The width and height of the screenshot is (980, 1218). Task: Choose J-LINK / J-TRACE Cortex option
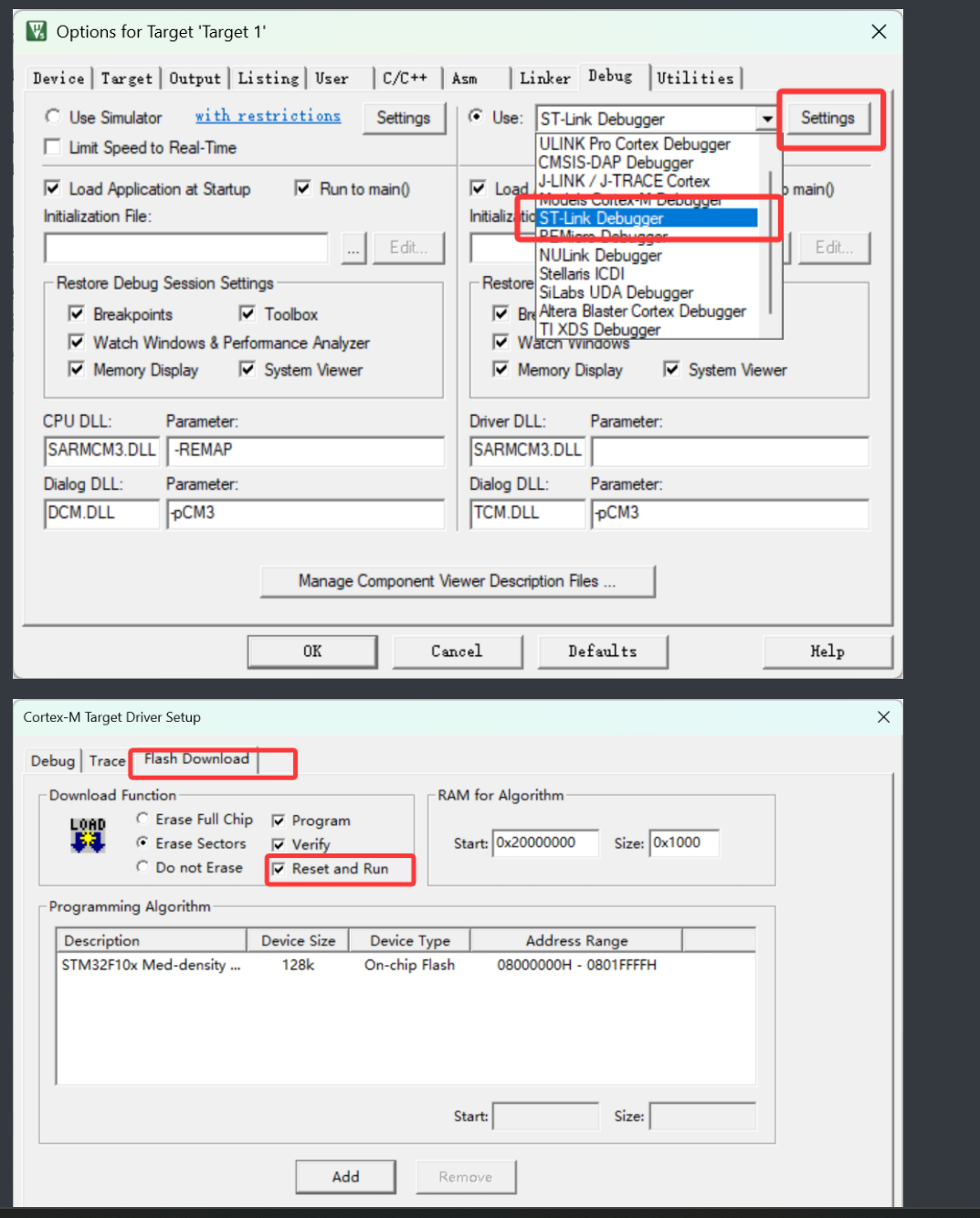tap(624, 181)
